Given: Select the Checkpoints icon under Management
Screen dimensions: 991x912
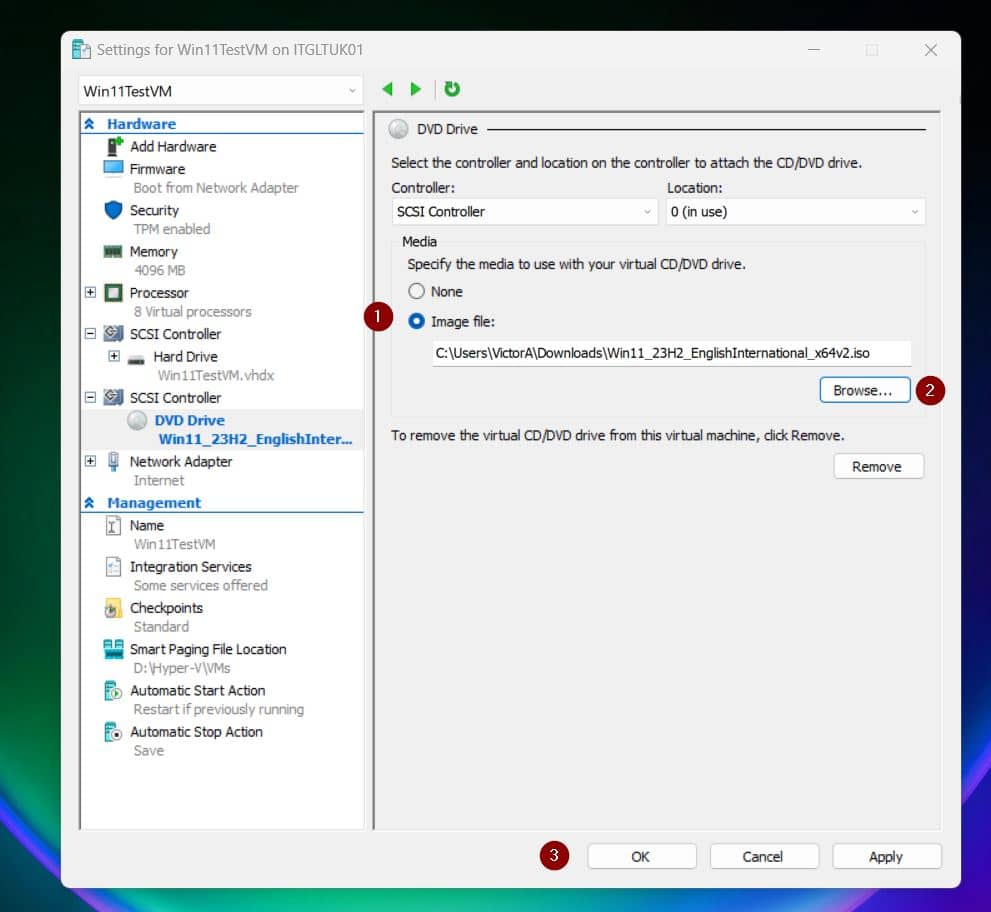Looking at the screenshot, I should pos(115,608).
